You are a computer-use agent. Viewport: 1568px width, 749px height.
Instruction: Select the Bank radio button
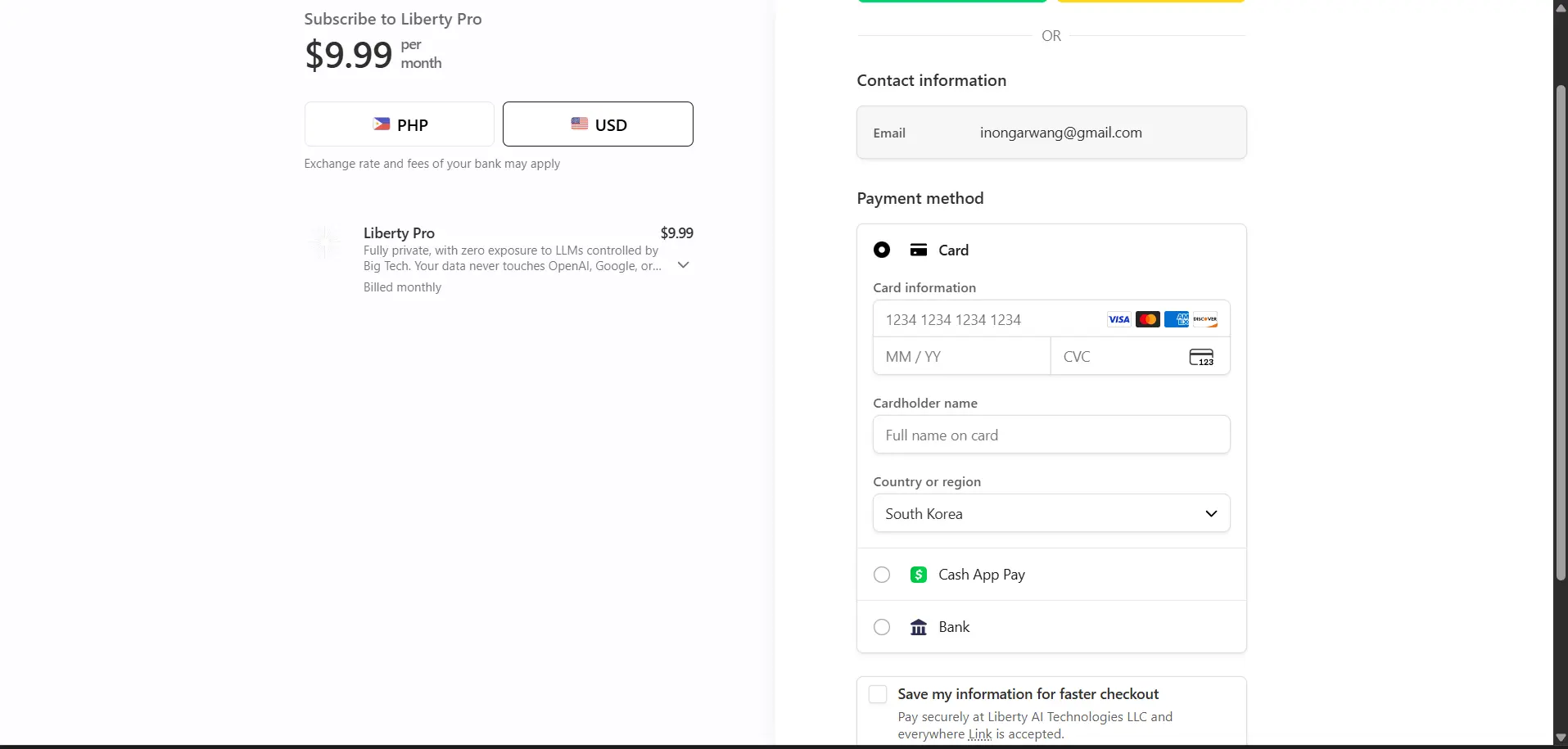[x=882, y=627]
